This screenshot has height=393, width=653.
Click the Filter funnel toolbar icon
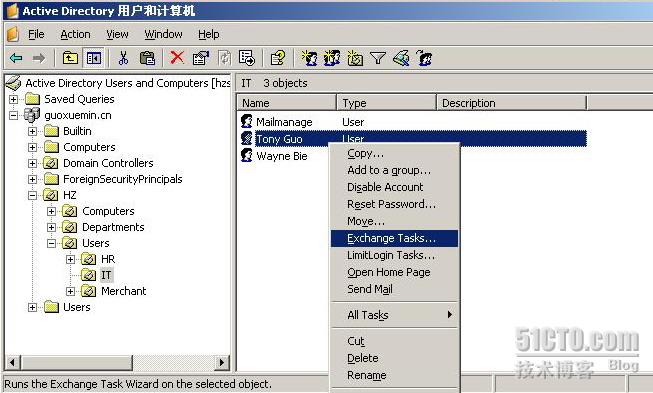coord(378,58)
